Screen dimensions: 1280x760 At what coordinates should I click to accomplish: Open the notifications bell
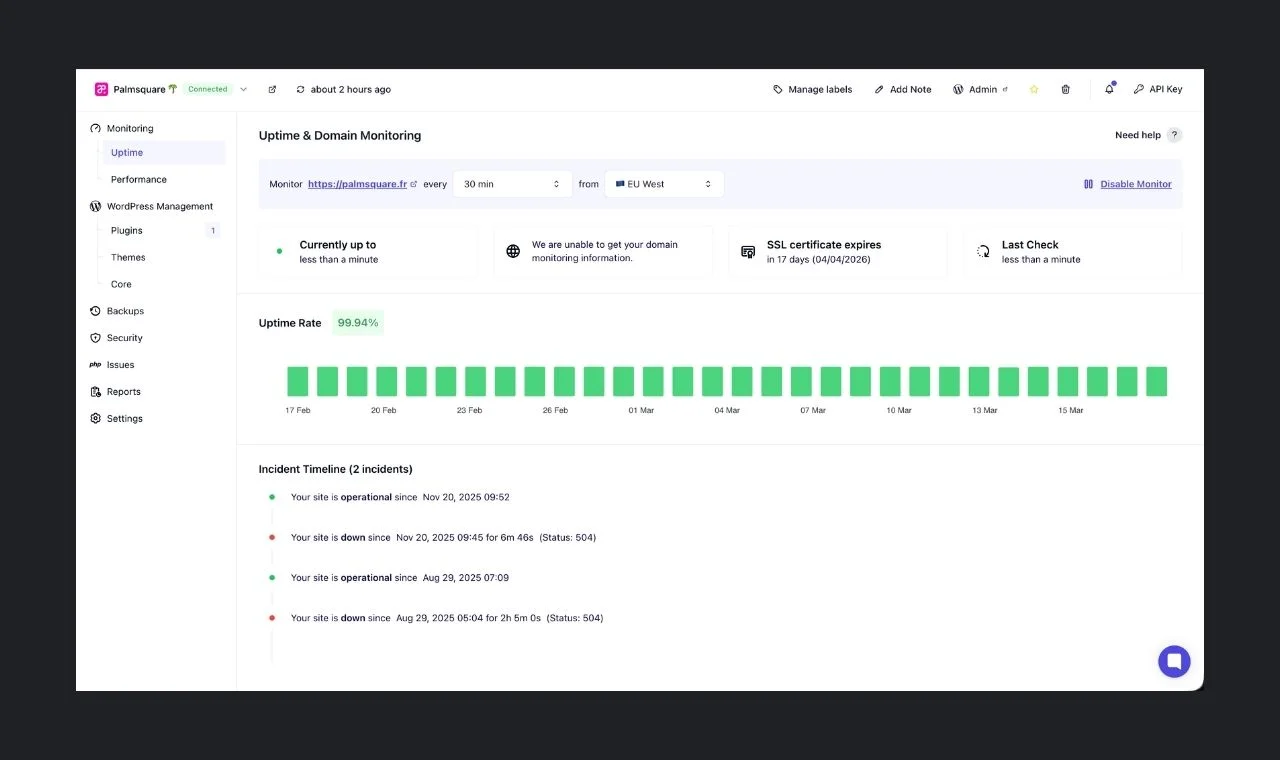tap(1109, 90)
